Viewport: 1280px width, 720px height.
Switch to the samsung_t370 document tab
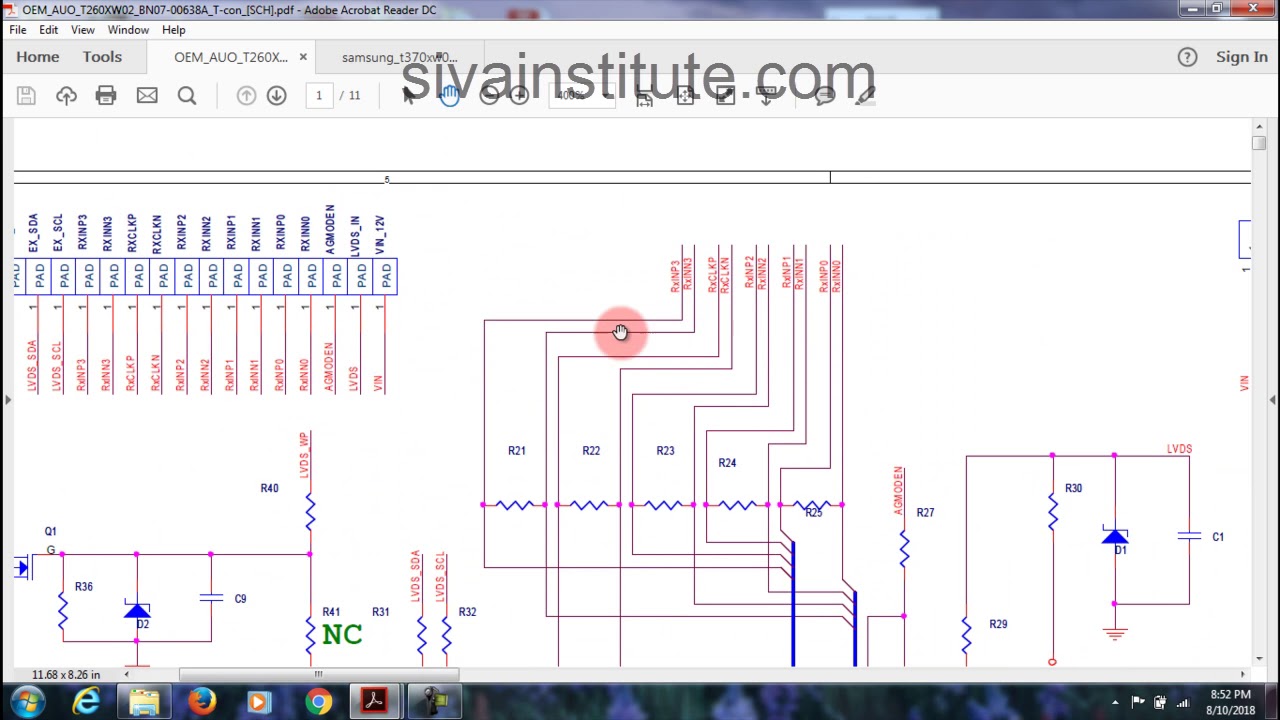click(x=400, y=57)
